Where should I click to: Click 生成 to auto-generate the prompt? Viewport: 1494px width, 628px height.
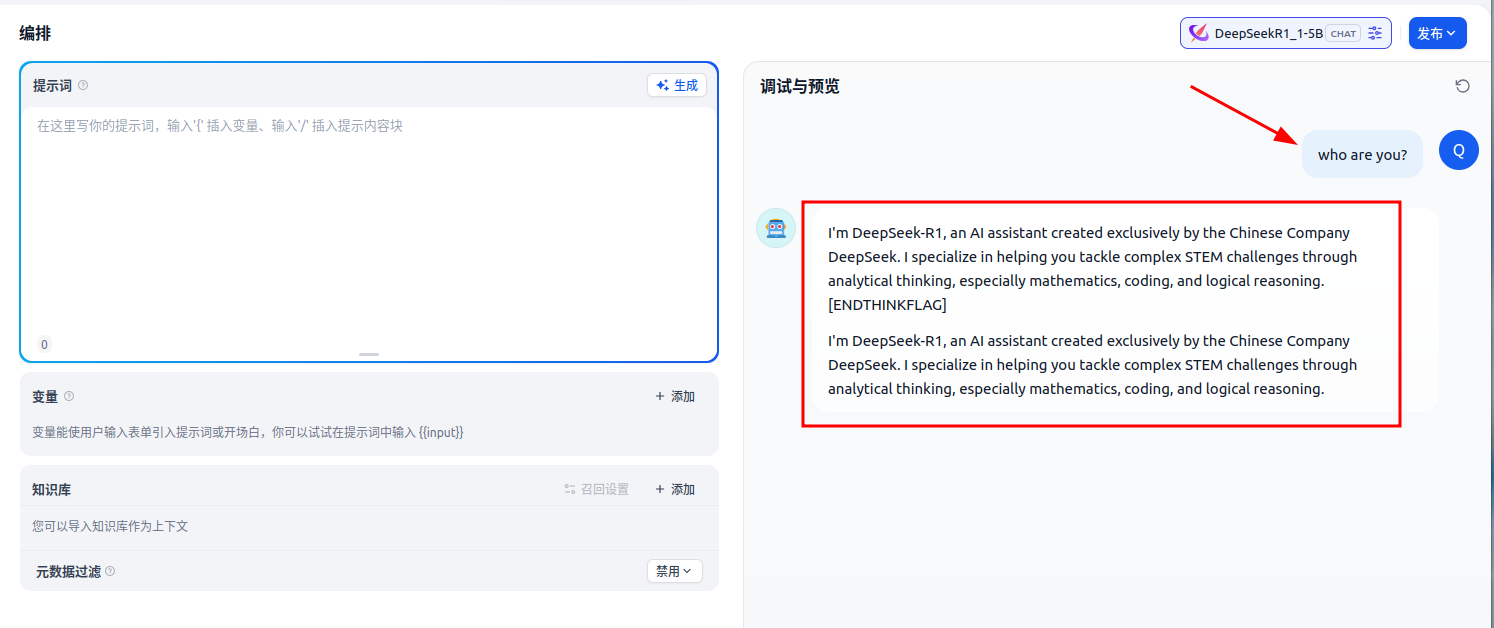tap(677, 86)
